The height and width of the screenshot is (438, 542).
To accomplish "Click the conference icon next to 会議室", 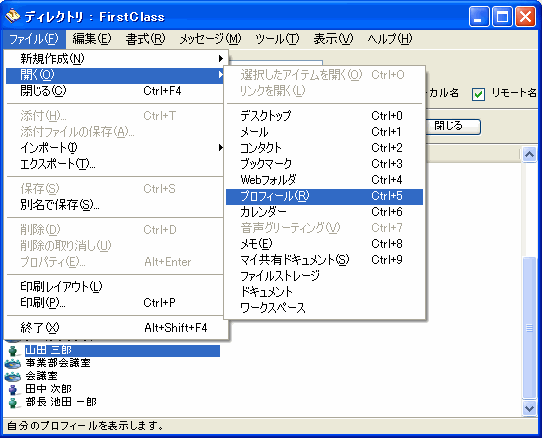I will [x=13, y=376].
